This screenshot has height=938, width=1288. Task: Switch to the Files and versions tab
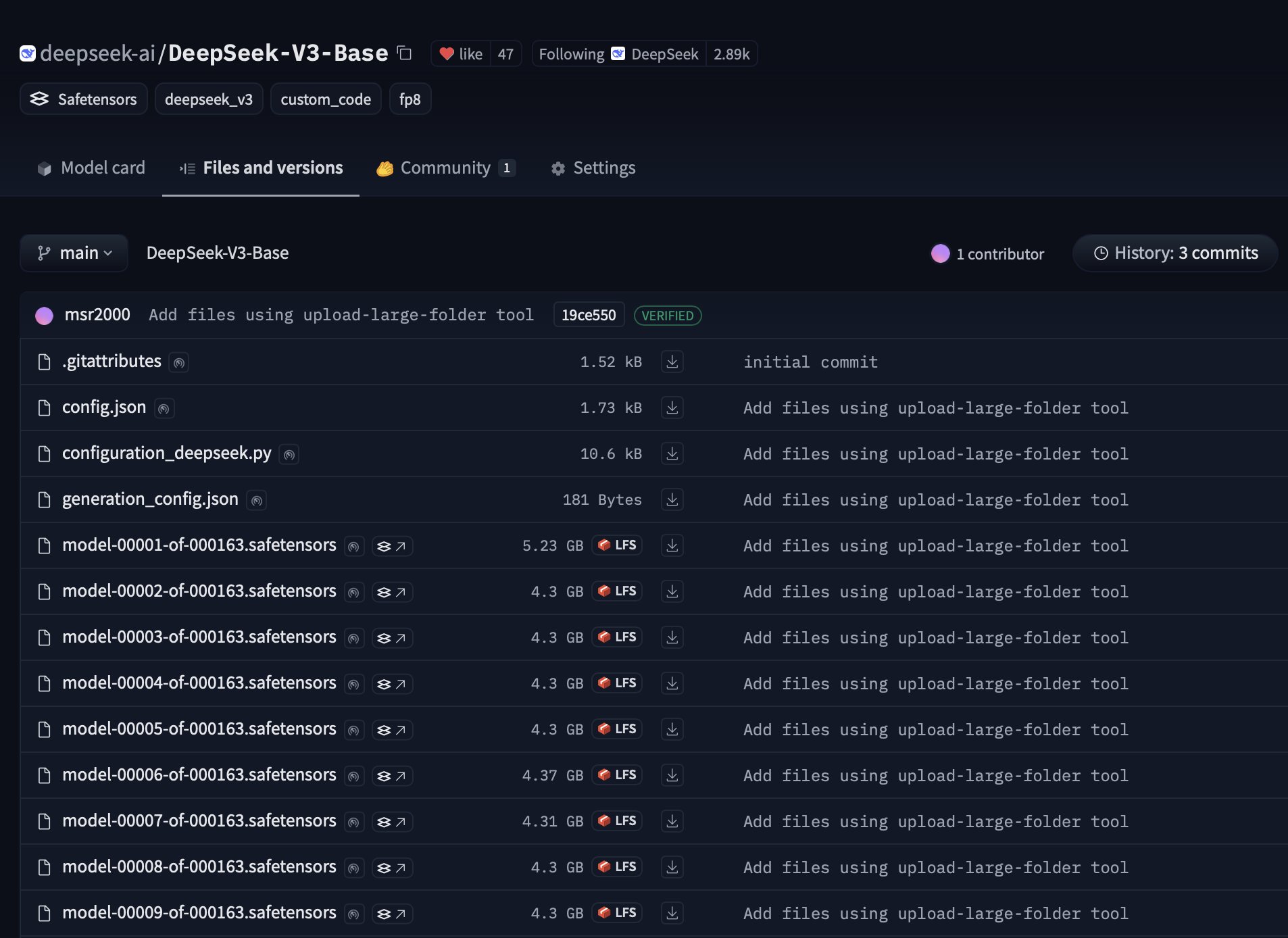pos(261,168)
